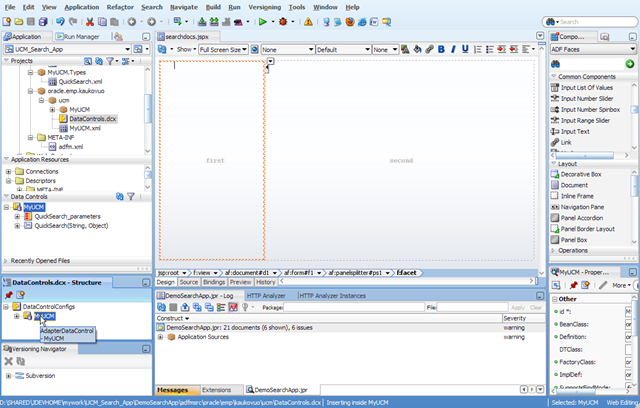Collapse the MyUCM node in Data Controls

coord(7,207)
